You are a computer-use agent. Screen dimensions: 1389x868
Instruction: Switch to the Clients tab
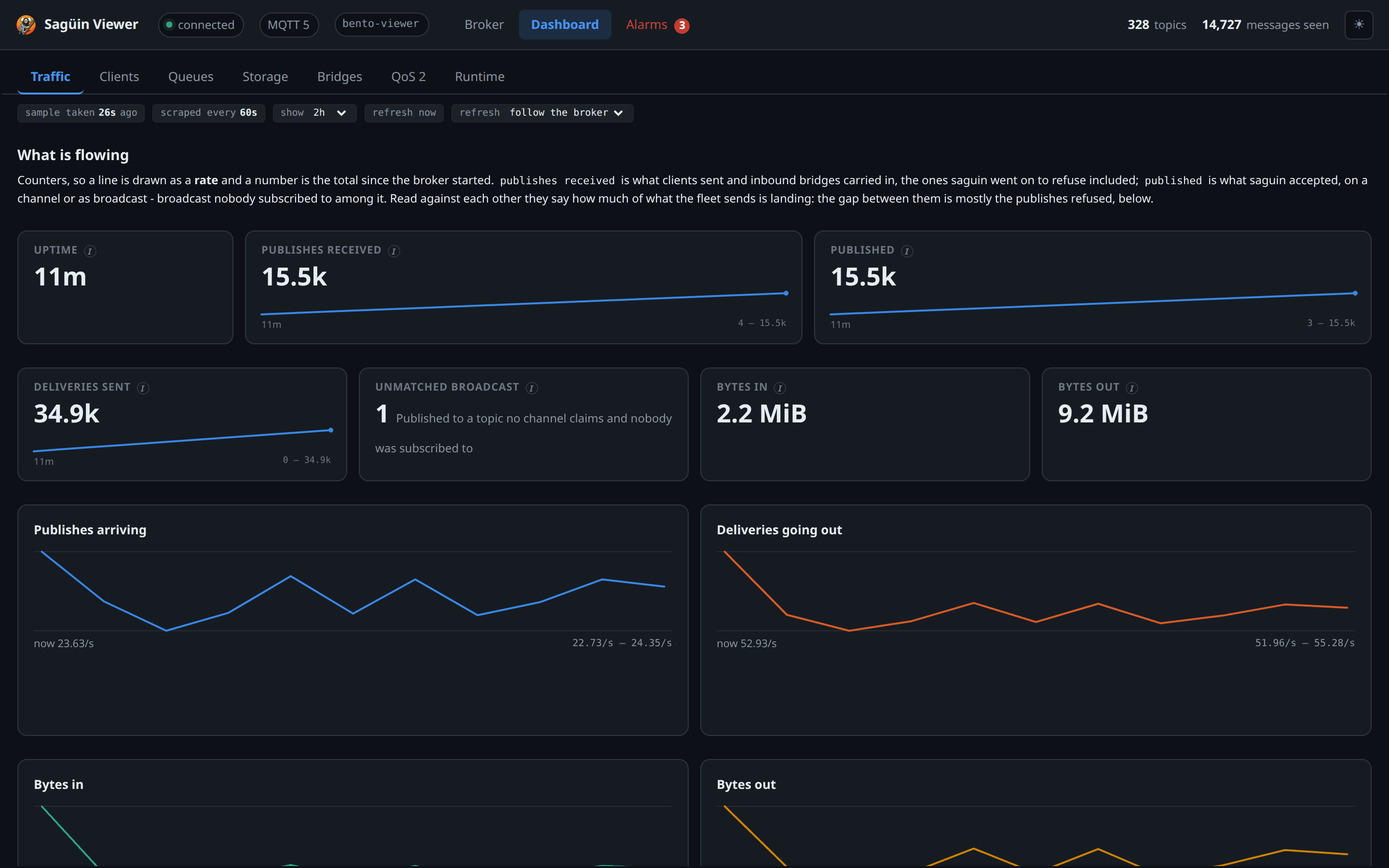tap(120, 76)
